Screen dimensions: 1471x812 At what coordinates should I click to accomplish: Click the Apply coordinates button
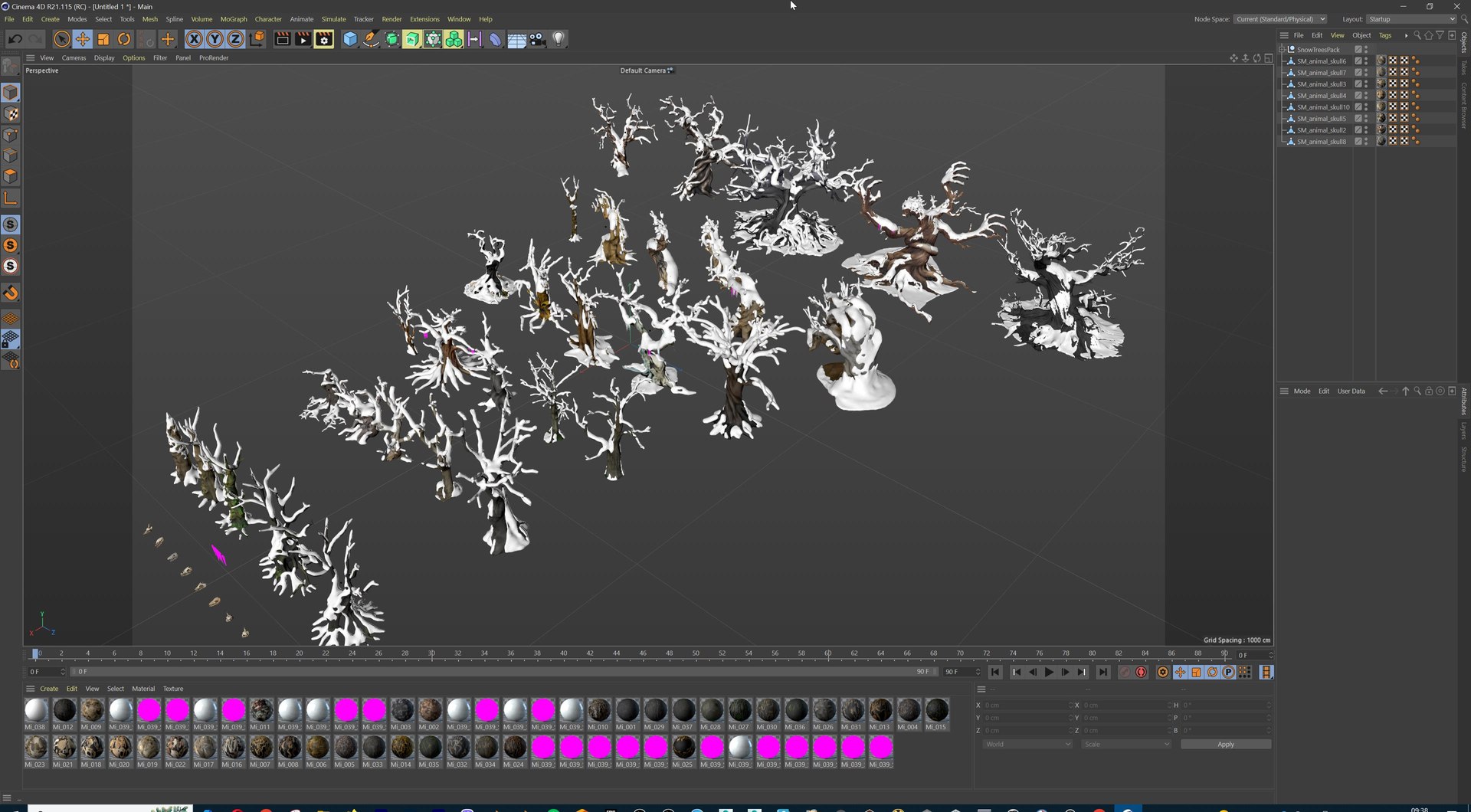[1226, 744]
